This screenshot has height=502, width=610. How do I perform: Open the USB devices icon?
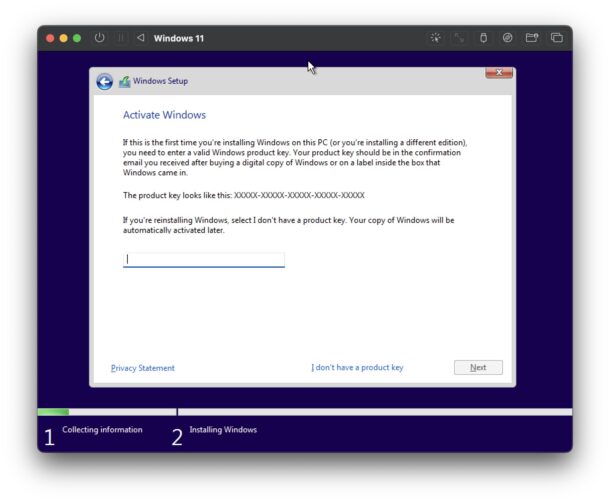(484, 38)
